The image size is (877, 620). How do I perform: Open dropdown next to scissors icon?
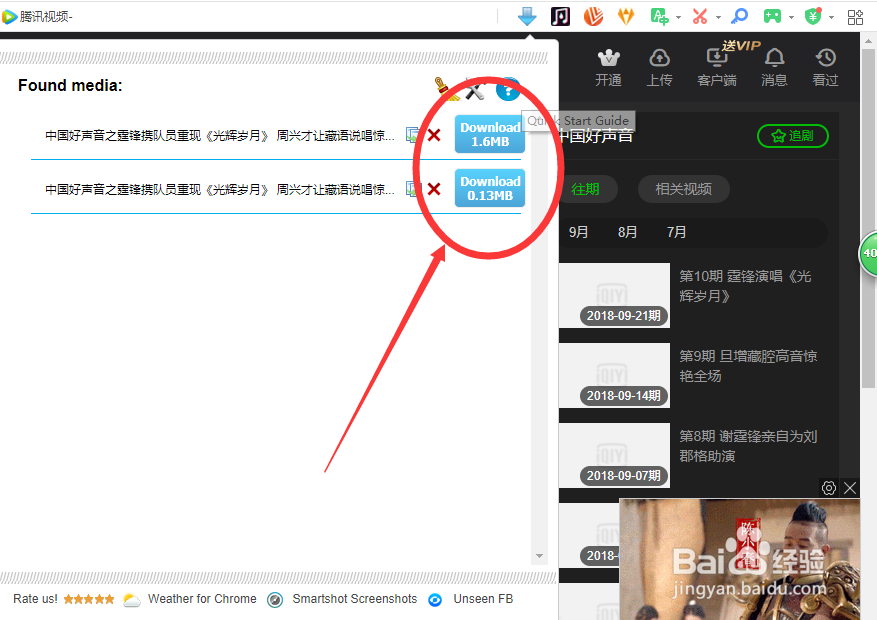(x=718, y=17)
